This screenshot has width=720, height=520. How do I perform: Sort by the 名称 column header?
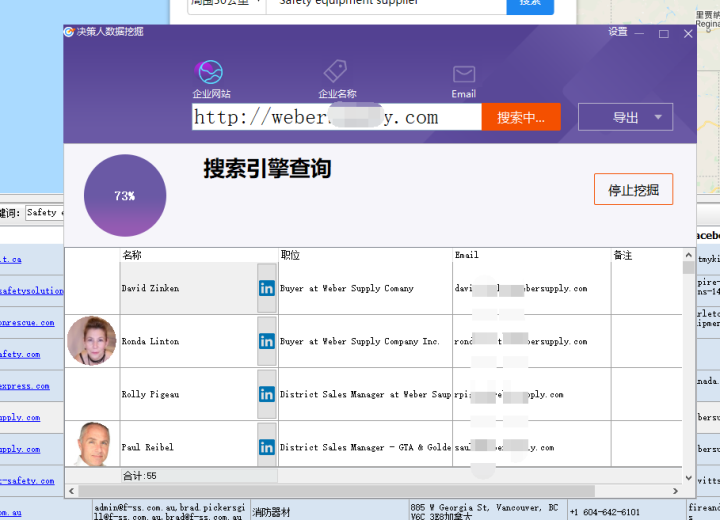coord(199,255)
